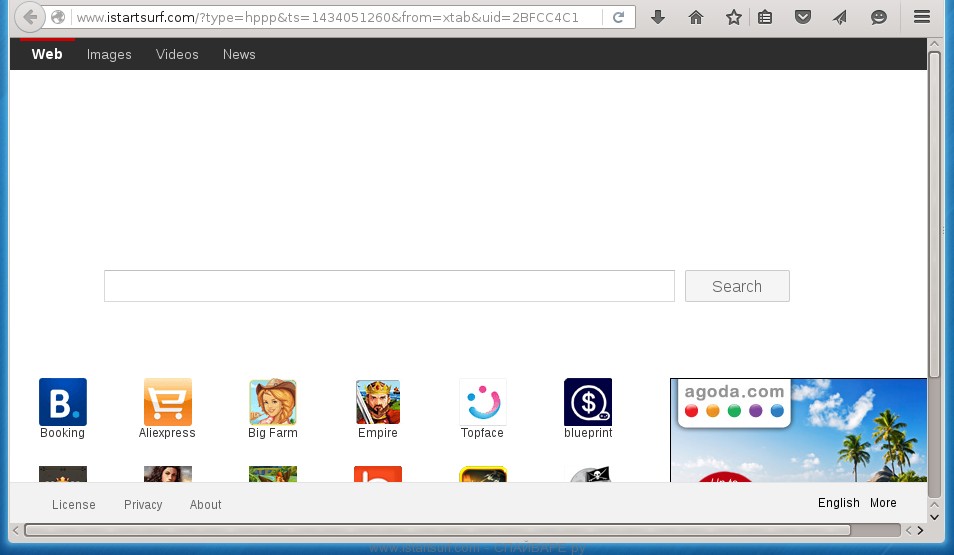Viewport: 954px width, 555px height.
Task: Click the vertical scrollbar thumb
Action: coord(935,214)
